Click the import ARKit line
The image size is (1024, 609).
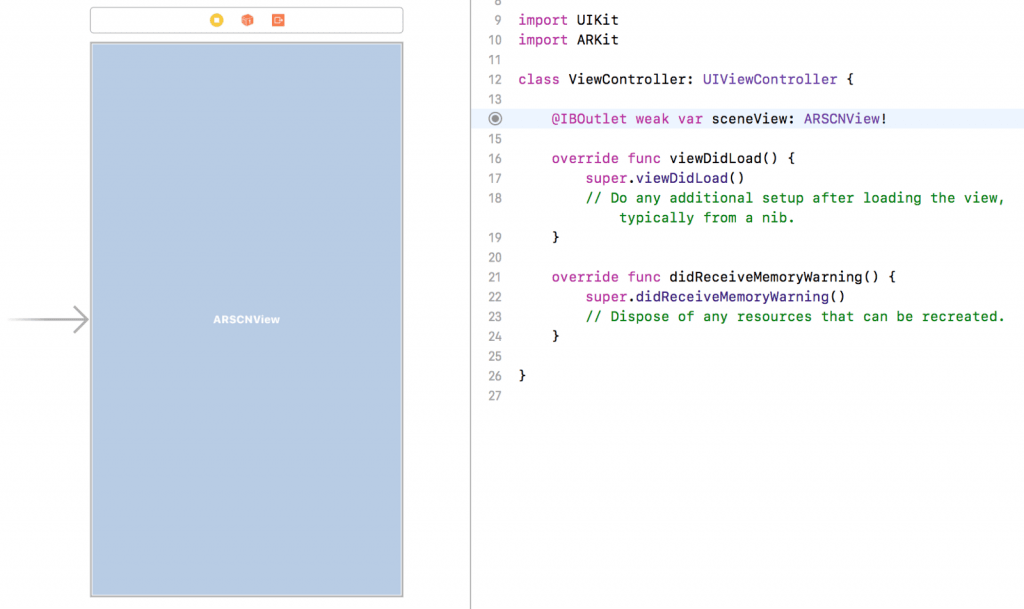pos(568,40)
